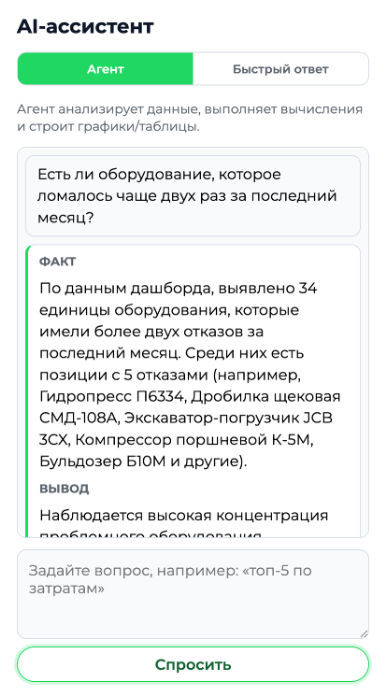The width and height of the screenshot is (387, 697).
Task: Click the agent description hint text
Action: 190,118
